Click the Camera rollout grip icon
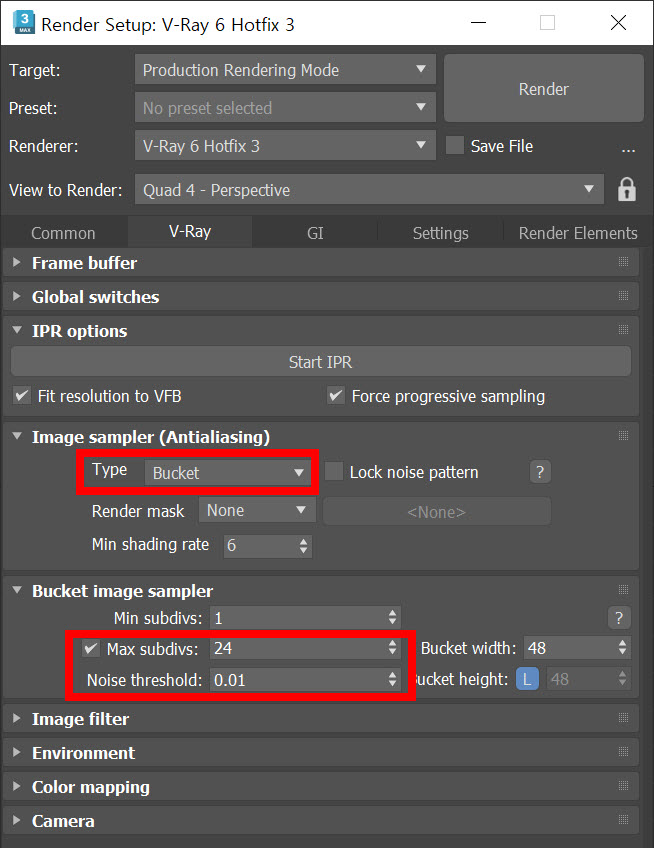 click(623, 820)
